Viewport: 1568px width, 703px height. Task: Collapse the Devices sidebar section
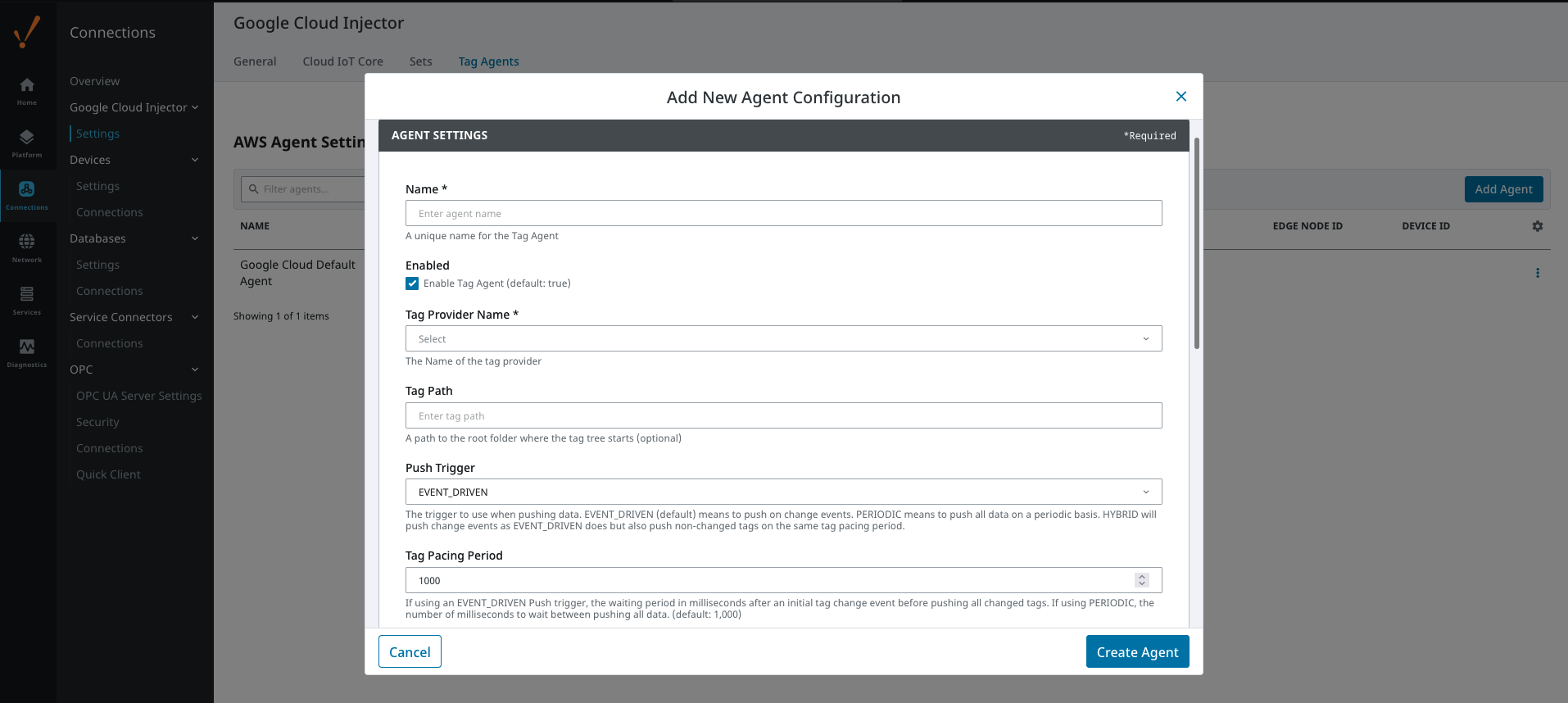(195, 160)
